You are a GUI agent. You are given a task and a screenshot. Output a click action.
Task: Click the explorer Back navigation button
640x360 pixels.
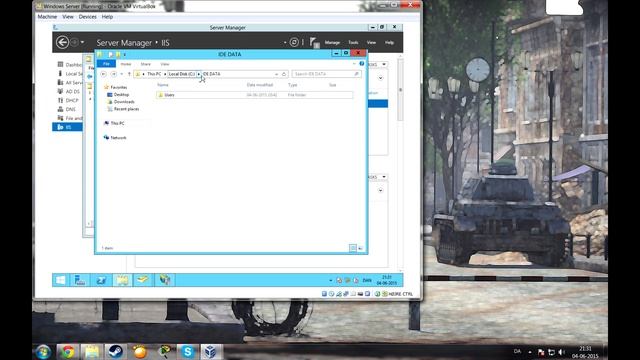click(x=103, y=74)
